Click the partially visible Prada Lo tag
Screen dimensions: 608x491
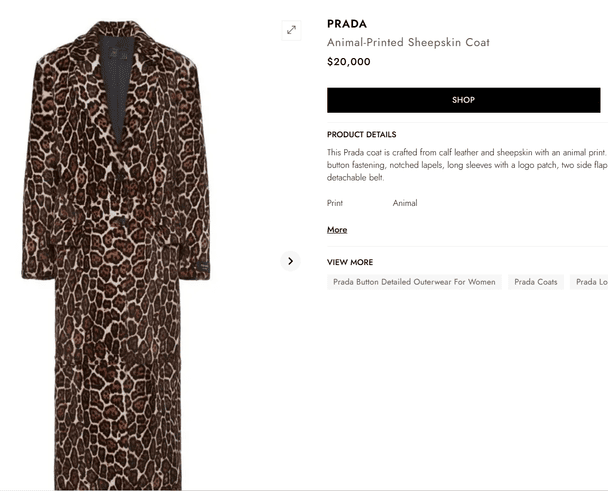coord(589,282)
